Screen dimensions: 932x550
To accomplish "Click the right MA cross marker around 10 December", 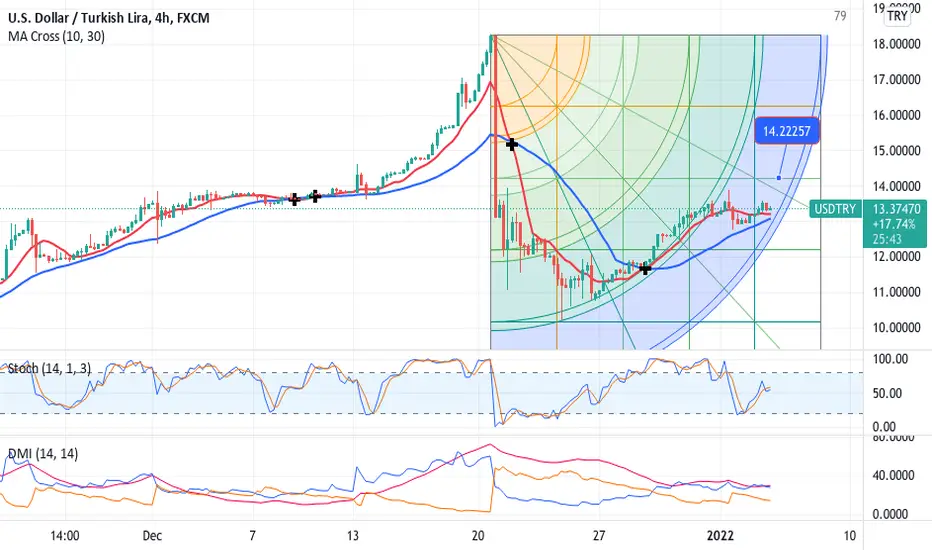I will pyautogui.click(x=315, y=196).
